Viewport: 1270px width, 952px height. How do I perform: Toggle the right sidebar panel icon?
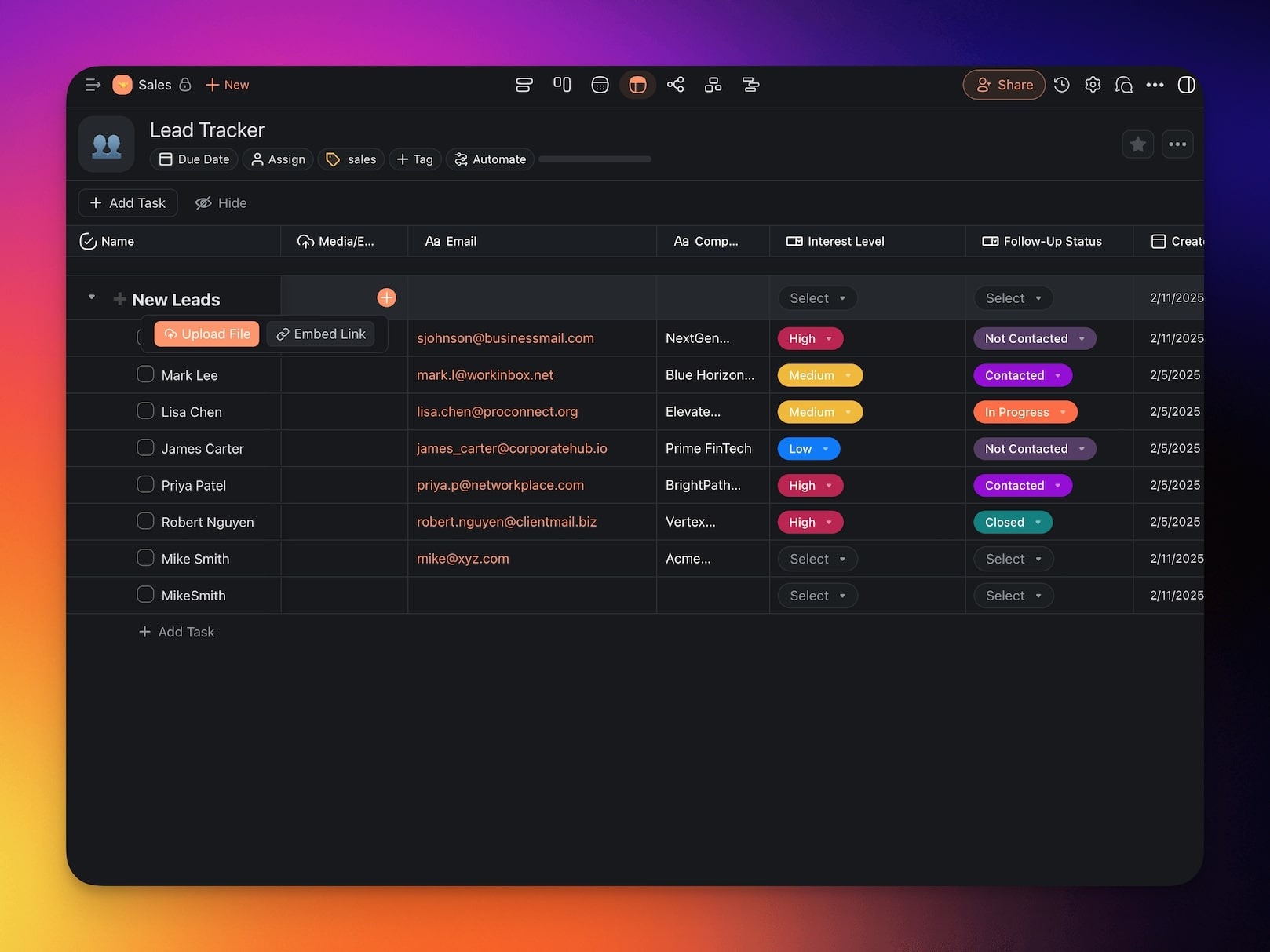[x=1186, y=85]
